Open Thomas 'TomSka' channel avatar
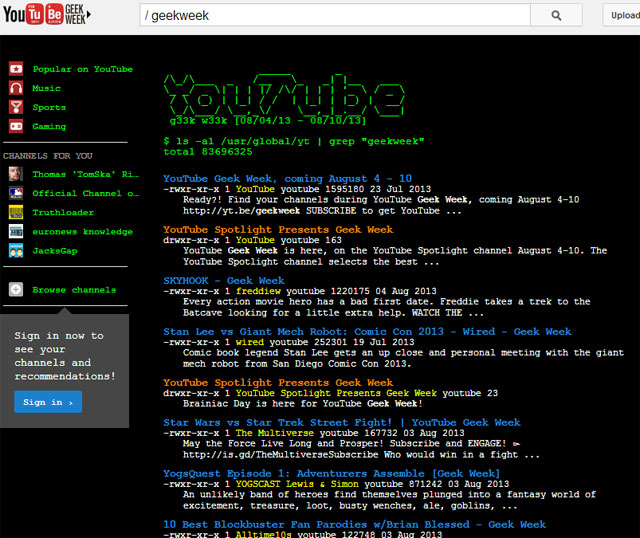 [x=16, y=174]
